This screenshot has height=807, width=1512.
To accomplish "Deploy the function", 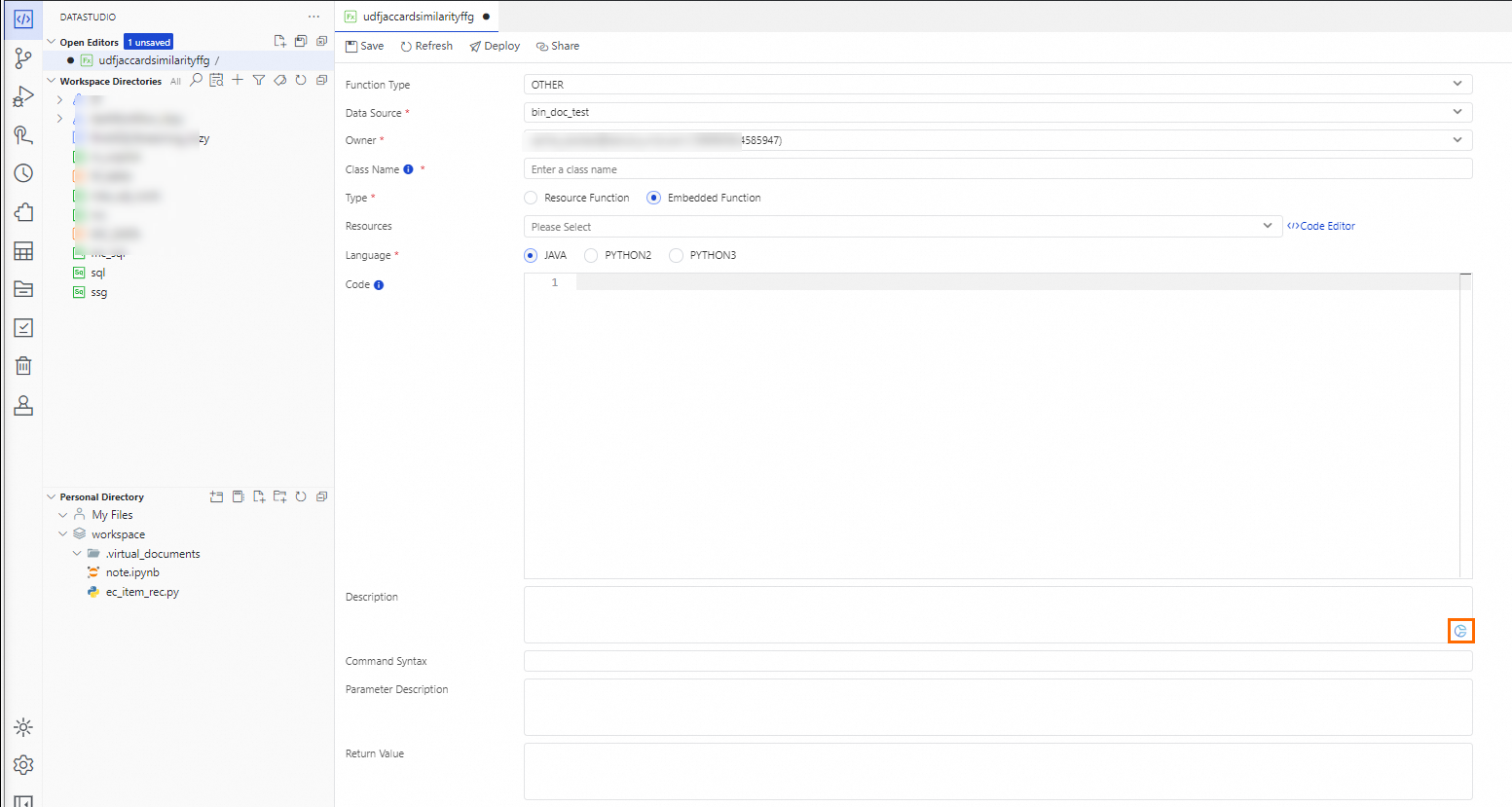I will pyautogui.click(x=495, y=46).
